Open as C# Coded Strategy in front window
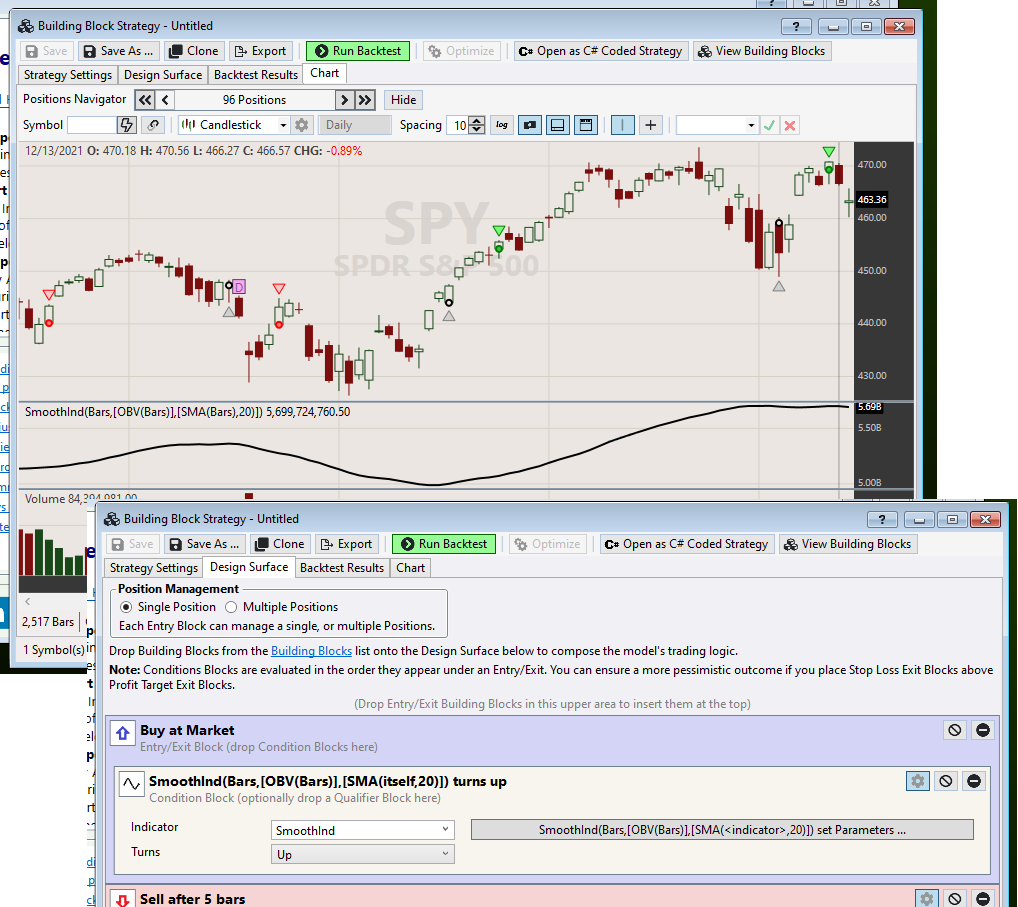The image size is (1018, 907). coord(687,544)
